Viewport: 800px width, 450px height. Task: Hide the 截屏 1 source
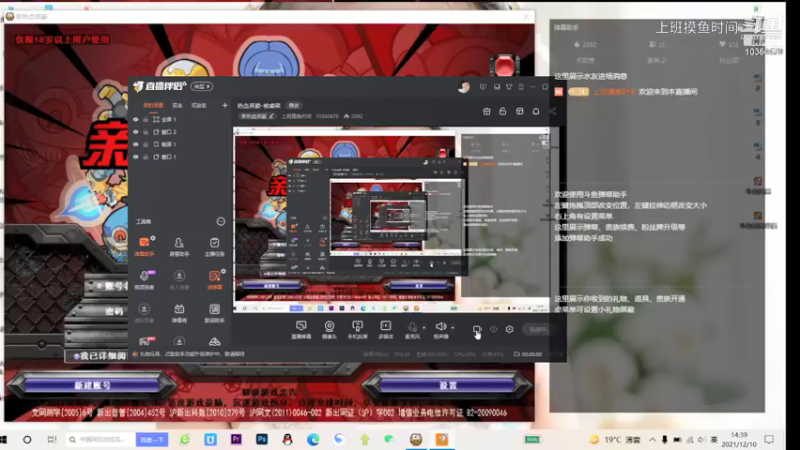tap(136, 144)
